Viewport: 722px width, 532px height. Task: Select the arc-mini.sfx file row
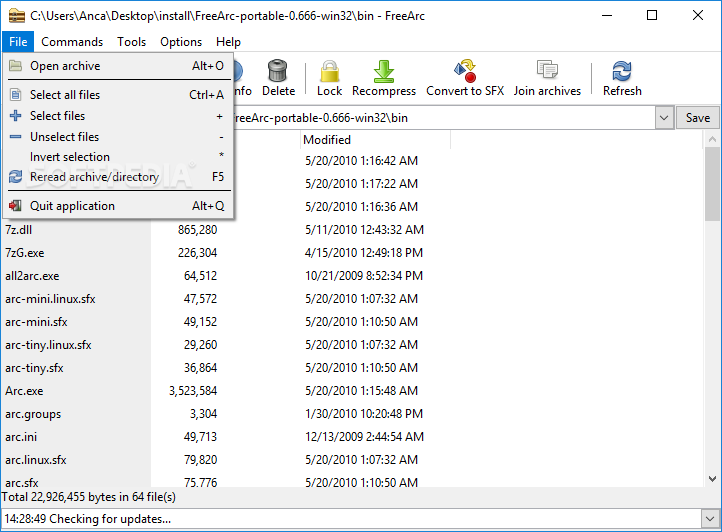[352, 322]
